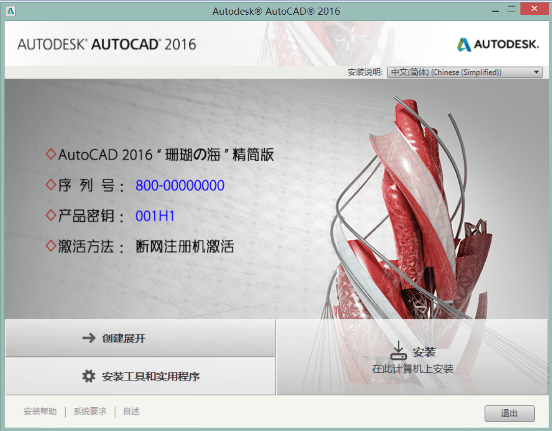Open the 安装帮助 link
Image resolution: width=552 pixels, height=431 pixels.
click(x=40, y=411)
